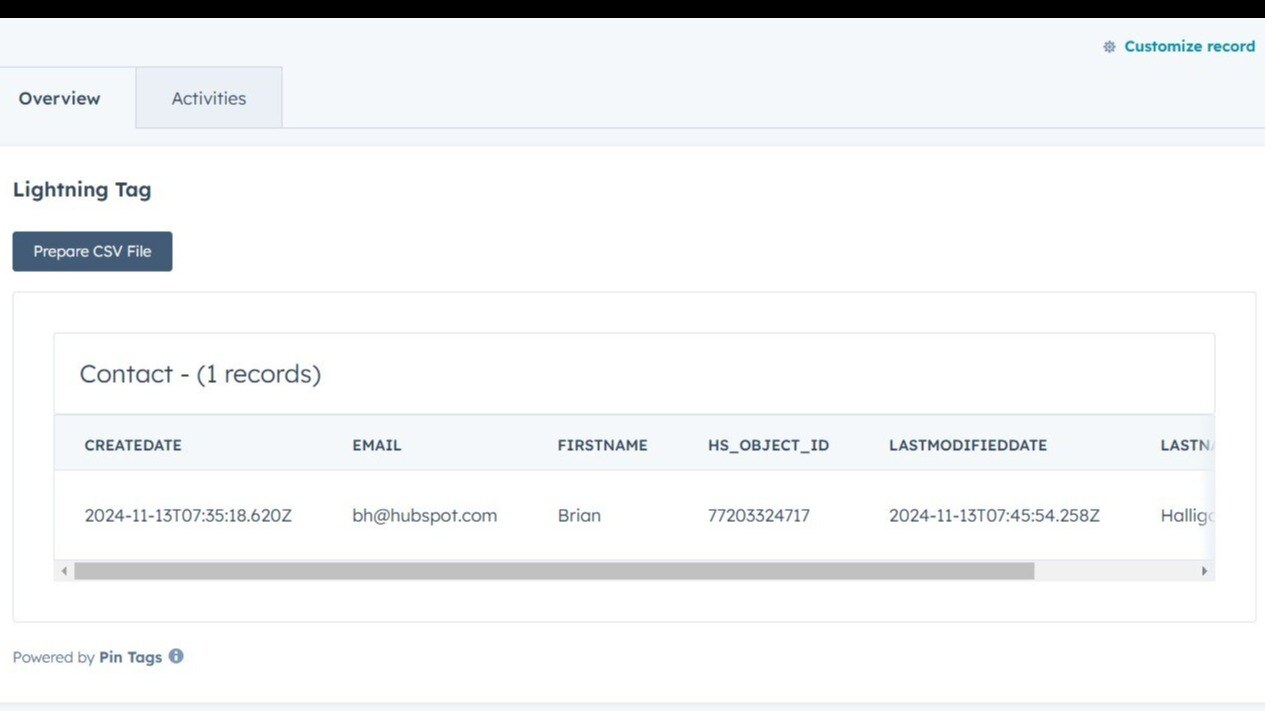1265x711 pixels.
Task: Click the EMAIL column header
Action: coord(376,445)
